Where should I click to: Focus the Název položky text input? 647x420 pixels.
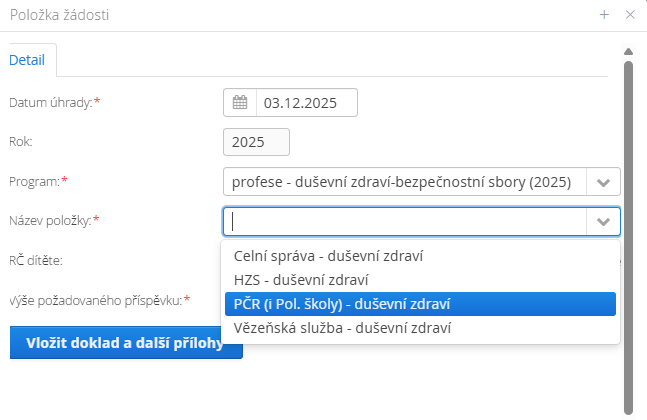[405, 221]
